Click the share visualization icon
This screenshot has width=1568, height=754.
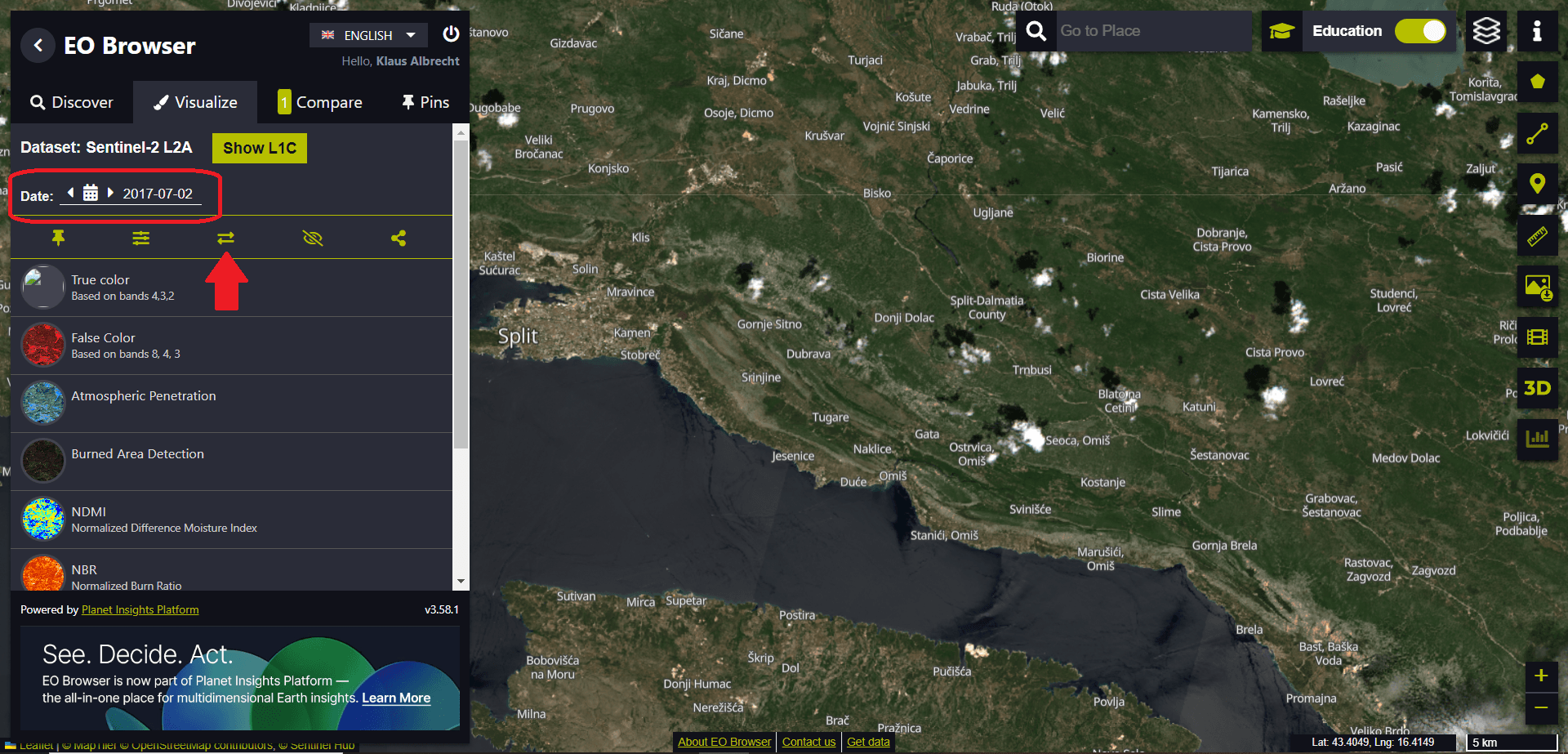(399, 238)
